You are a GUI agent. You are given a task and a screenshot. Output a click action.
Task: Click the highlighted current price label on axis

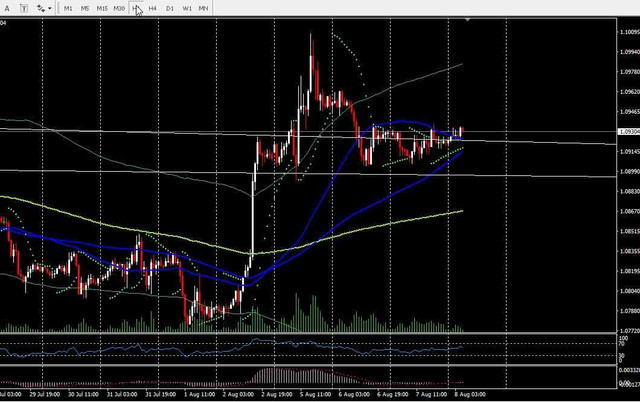(x=629, y=131)
